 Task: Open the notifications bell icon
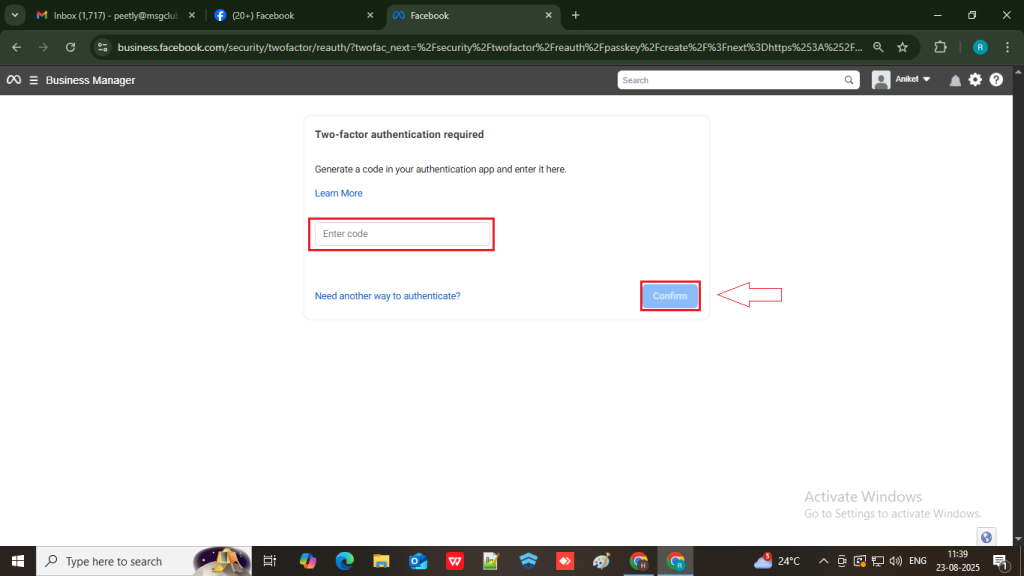(955, 80)
